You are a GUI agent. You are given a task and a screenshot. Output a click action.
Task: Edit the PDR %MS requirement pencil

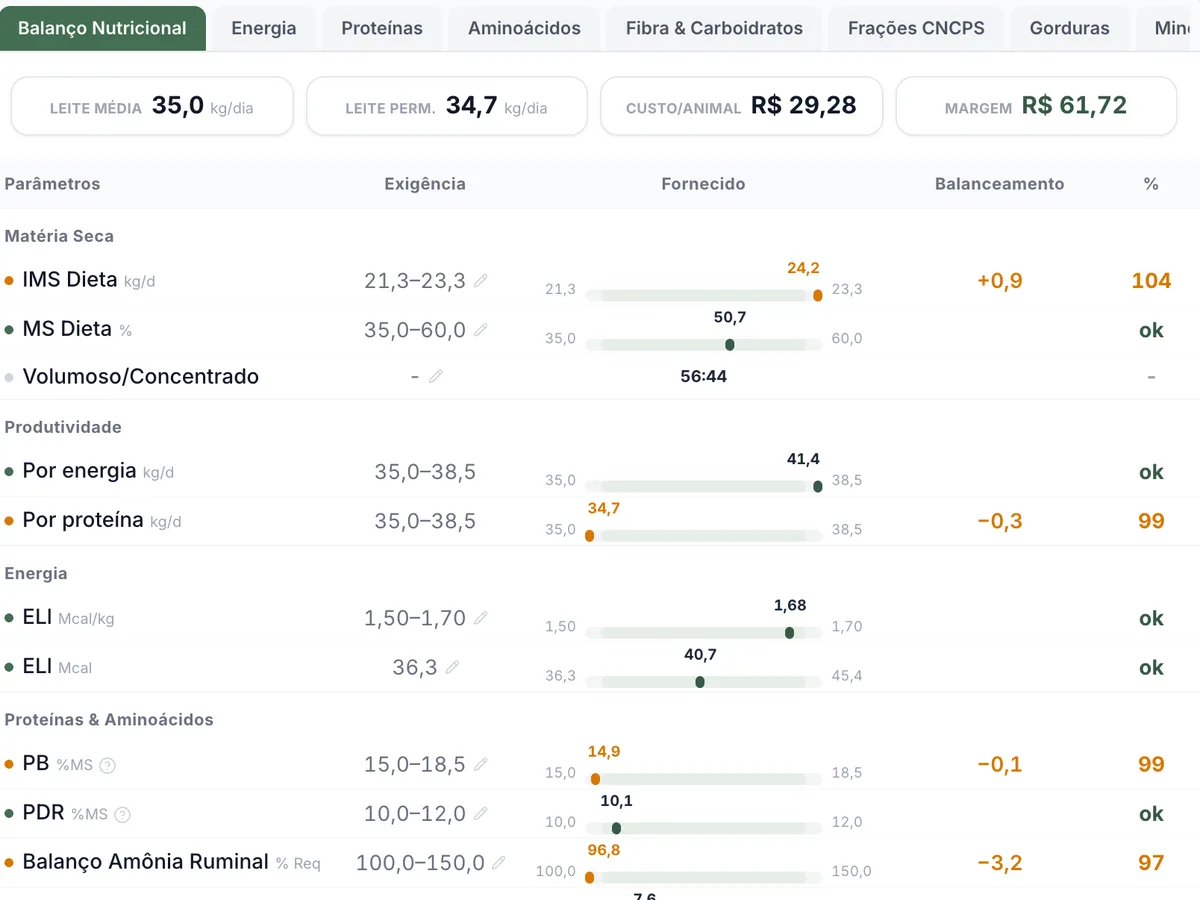tap(481, 814)
